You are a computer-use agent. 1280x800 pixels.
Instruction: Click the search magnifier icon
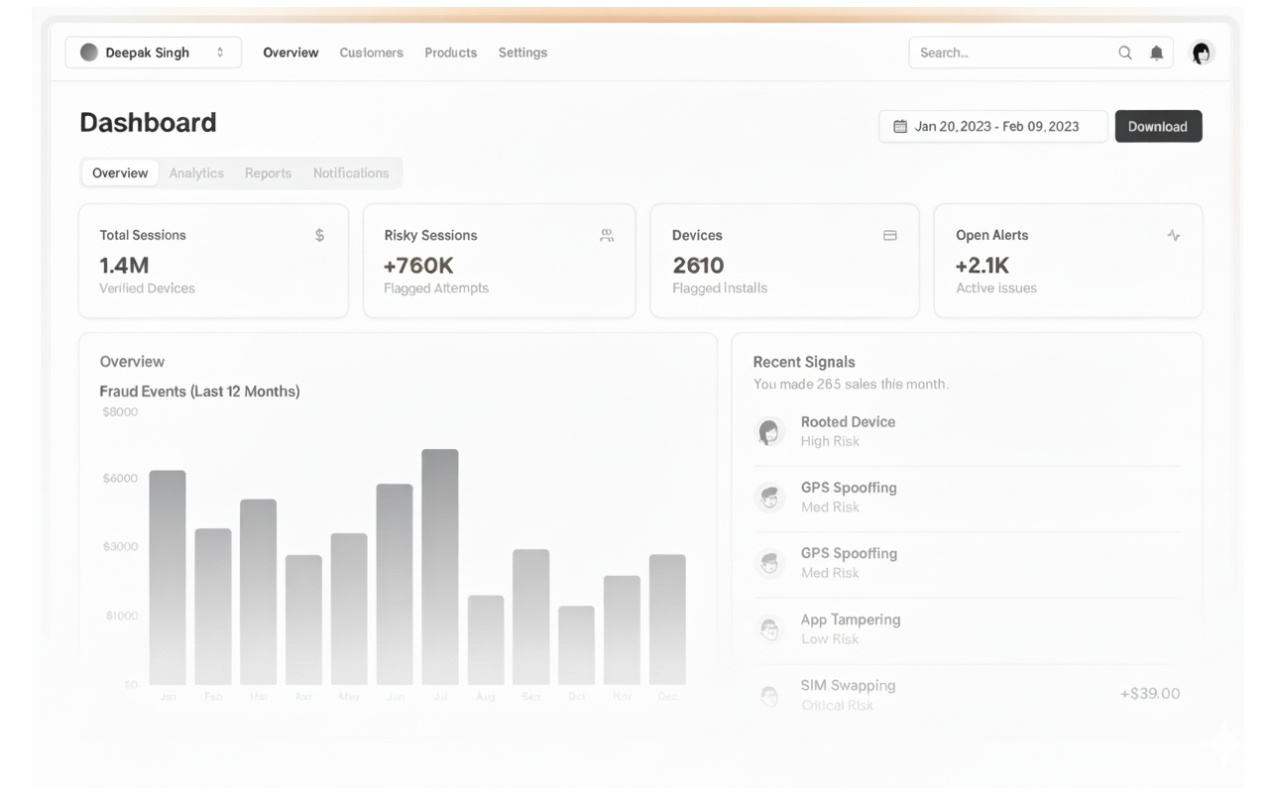coord(1125,53)
